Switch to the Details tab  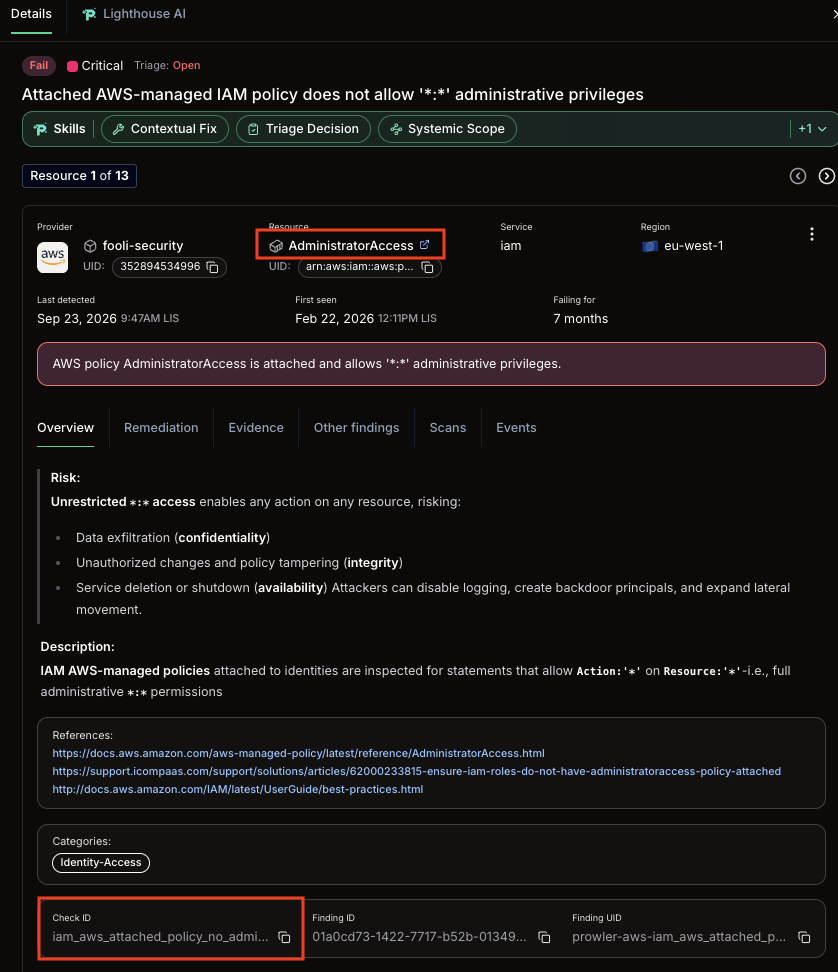coord(31,14)
